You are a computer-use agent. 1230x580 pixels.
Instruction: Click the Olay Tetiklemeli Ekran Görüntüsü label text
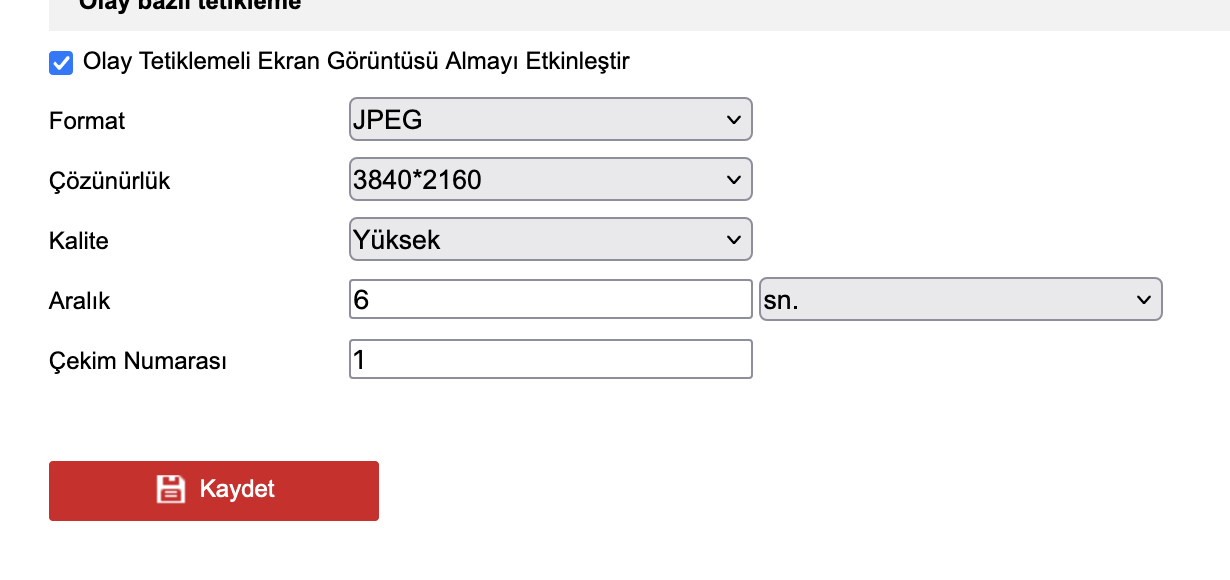[356, 62]
